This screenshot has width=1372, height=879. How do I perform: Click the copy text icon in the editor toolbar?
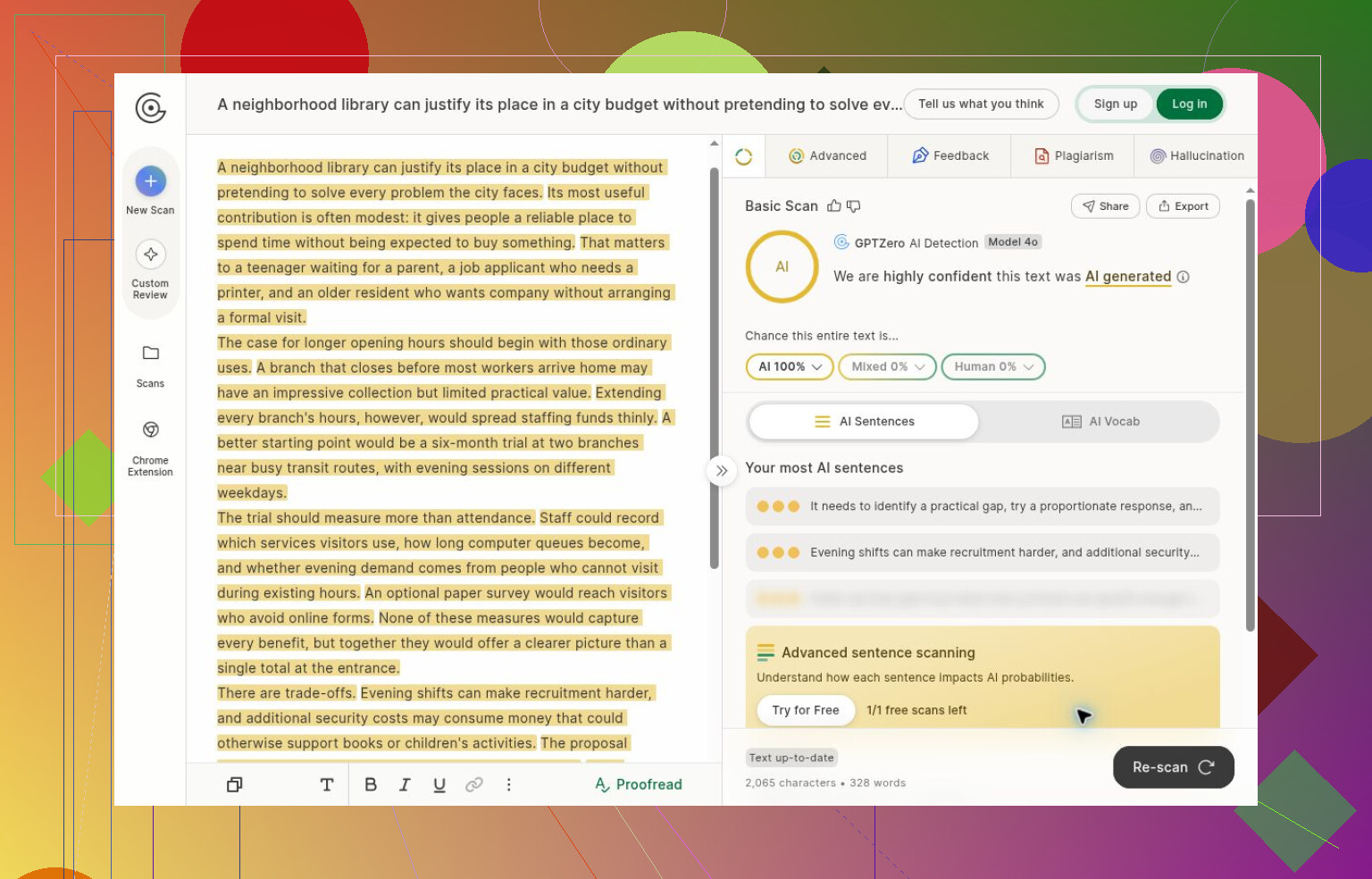[x=235, y=784]
